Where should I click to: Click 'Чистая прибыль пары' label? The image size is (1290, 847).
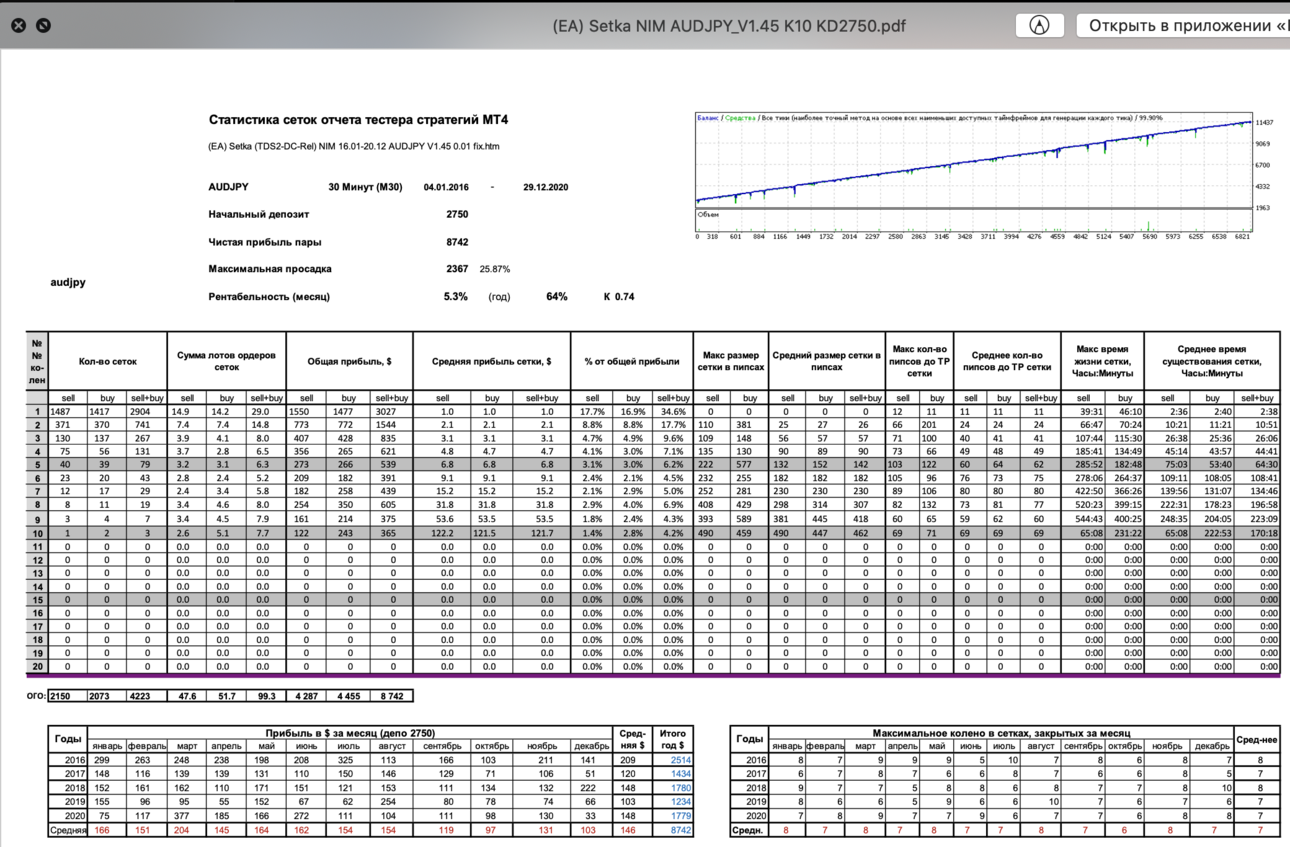pyautogui.click(x=264, y=242)
